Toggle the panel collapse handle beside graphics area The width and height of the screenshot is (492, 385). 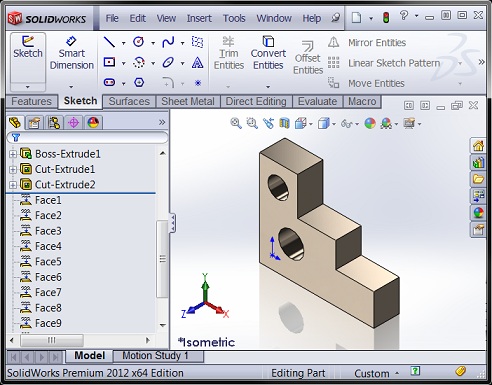173,223
